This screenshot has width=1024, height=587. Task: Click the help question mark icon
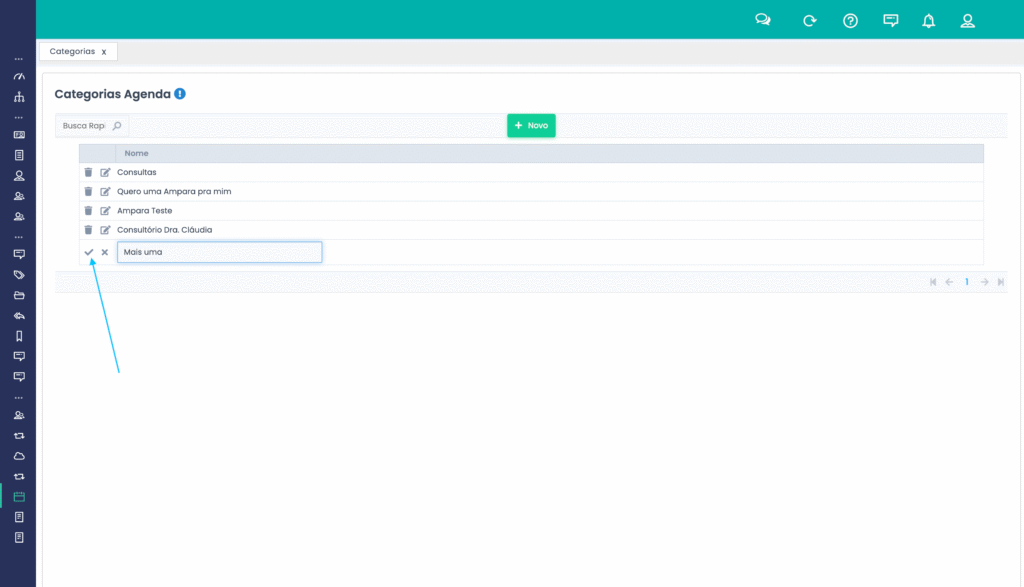(x=850, y=21)
